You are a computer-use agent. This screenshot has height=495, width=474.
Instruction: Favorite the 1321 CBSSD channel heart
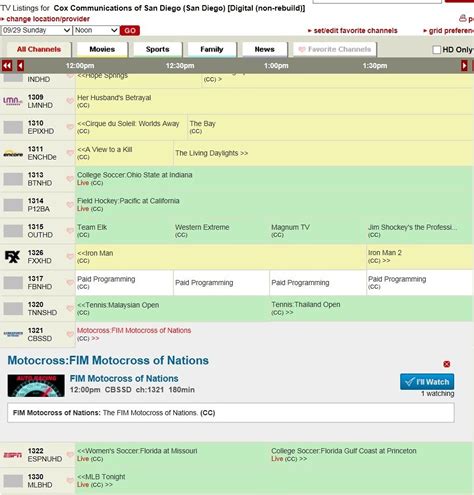pyautogui.click(x=70, y=334)
